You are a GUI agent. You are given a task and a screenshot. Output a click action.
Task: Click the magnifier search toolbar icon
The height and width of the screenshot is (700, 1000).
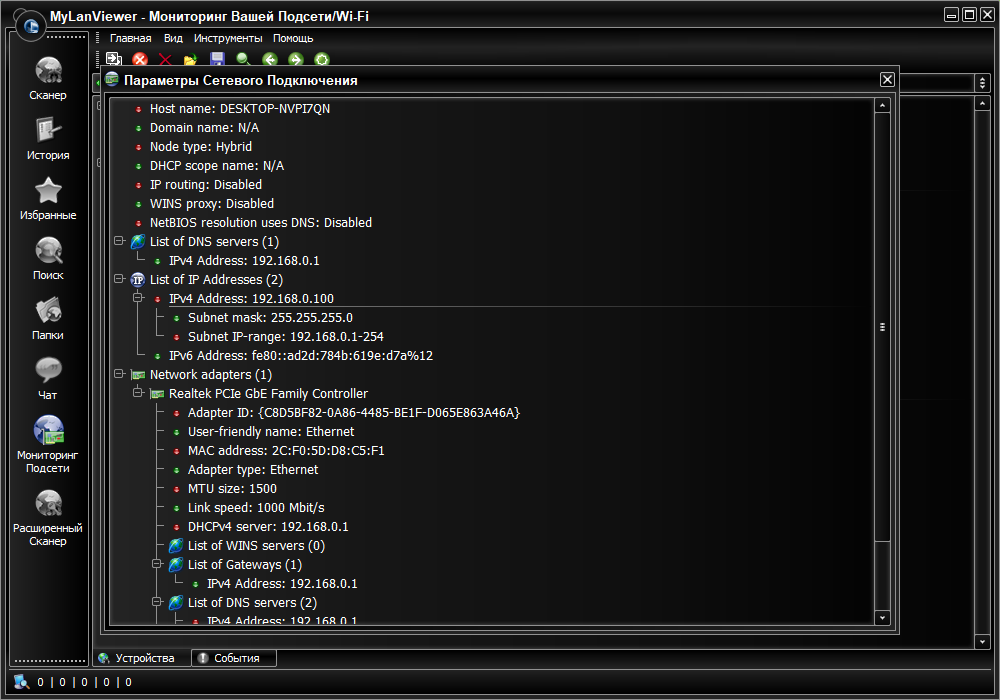[x=243, y=59]
